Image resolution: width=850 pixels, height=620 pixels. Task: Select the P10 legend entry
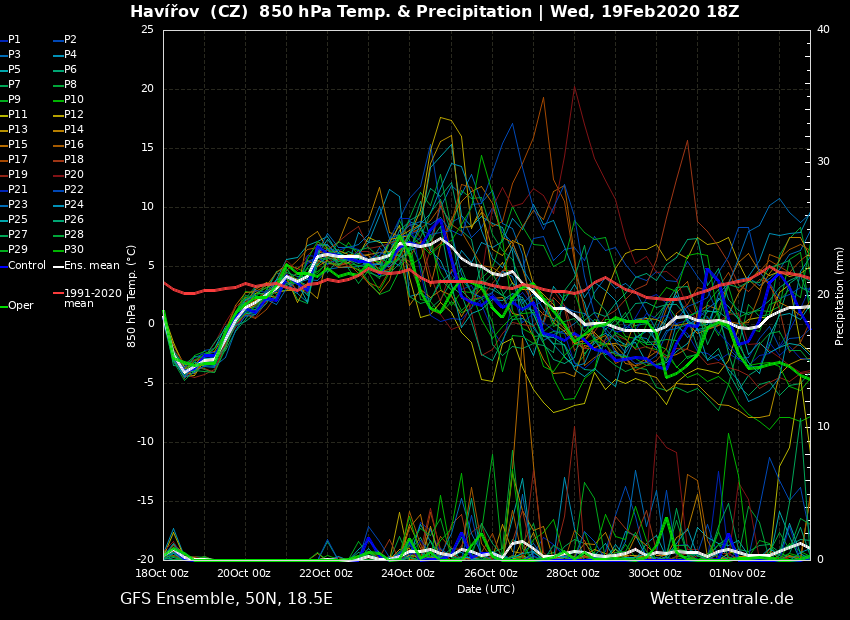point(74,100)
